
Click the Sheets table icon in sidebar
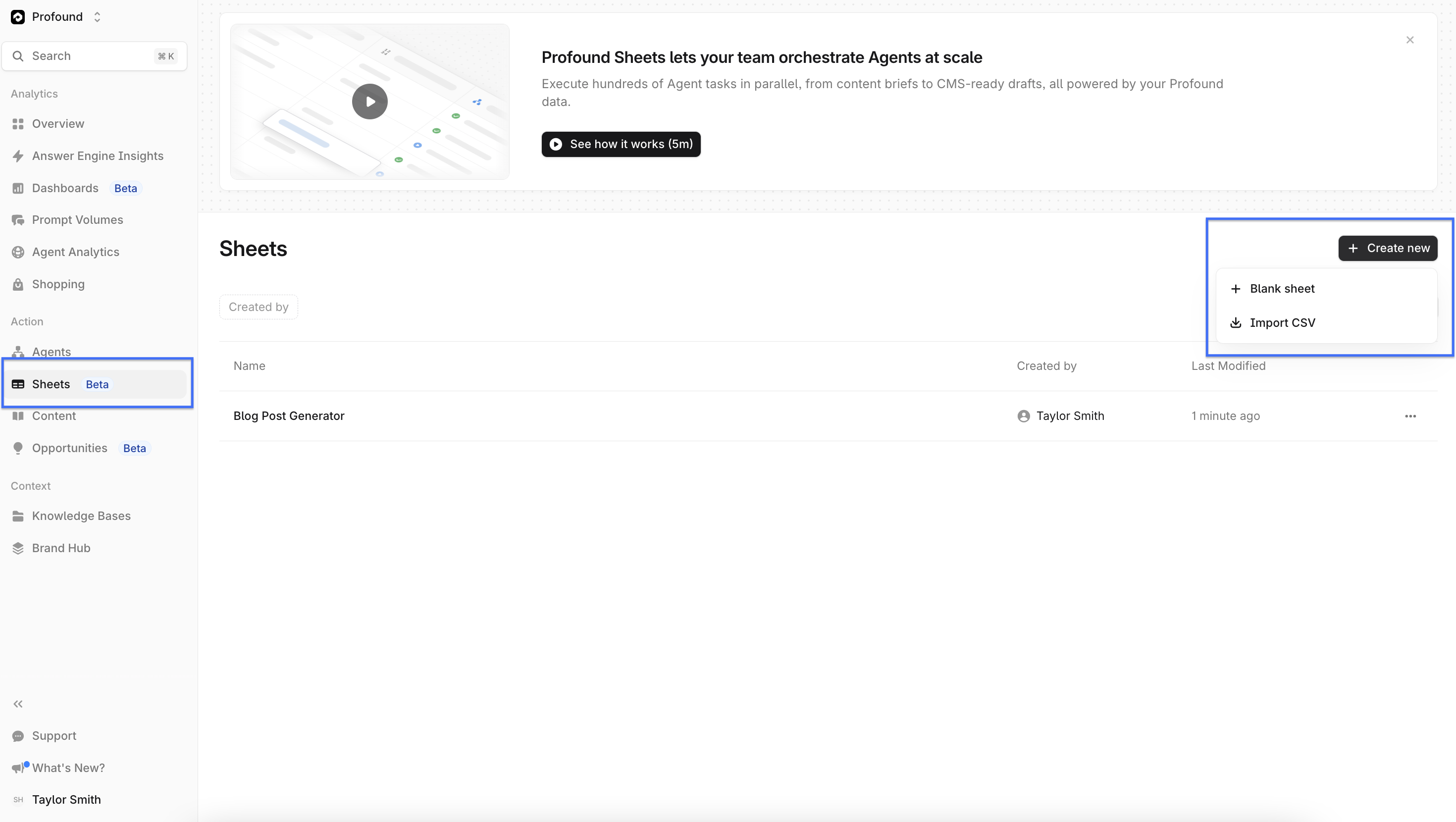click(18, 384)
